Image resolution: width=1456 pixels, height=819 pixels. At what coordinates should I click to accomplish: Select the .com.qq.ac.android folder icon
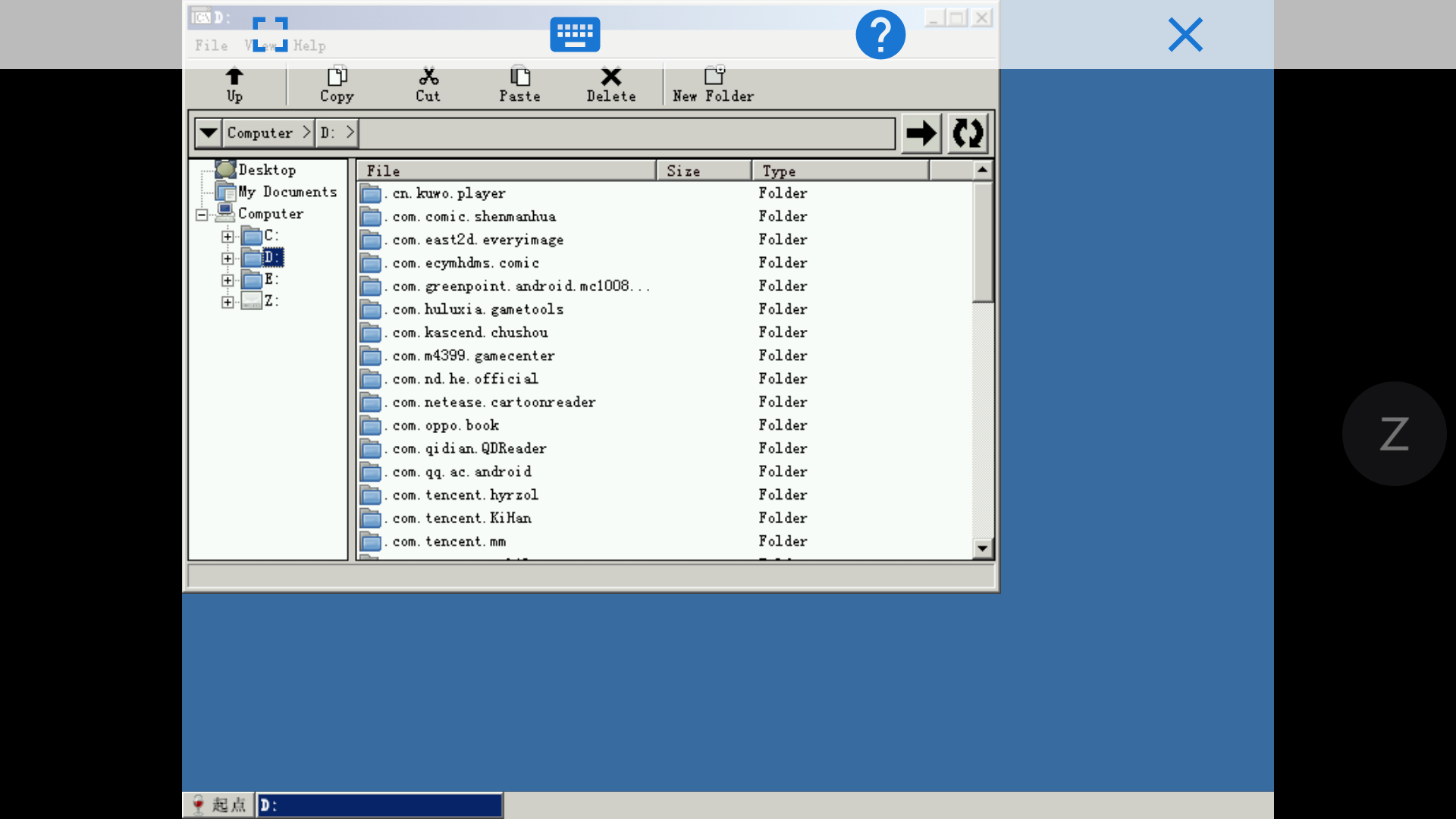pyautogui.click(x=370, y=472)
